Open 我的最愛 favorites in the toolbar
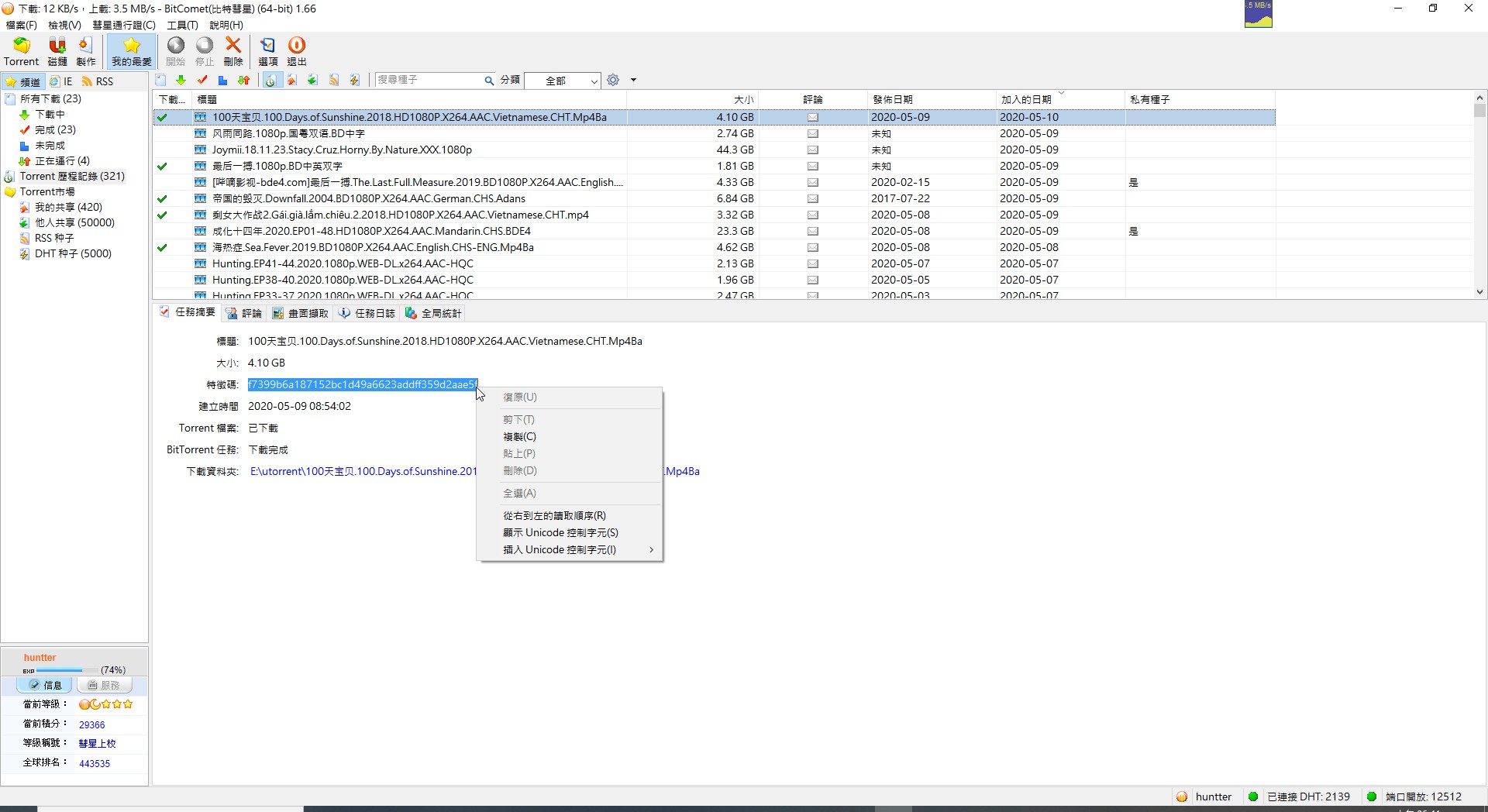 (x=132, y=51)
